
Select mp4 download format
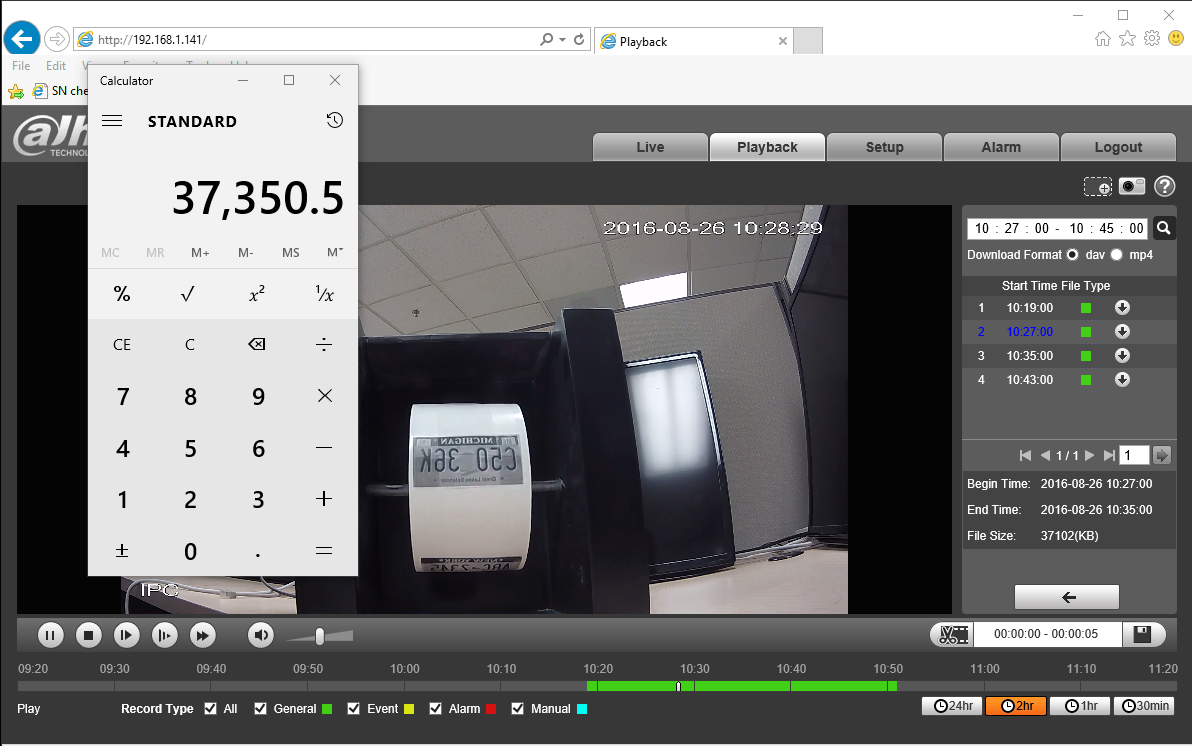pyautogui.click(x=1117, y=255)
